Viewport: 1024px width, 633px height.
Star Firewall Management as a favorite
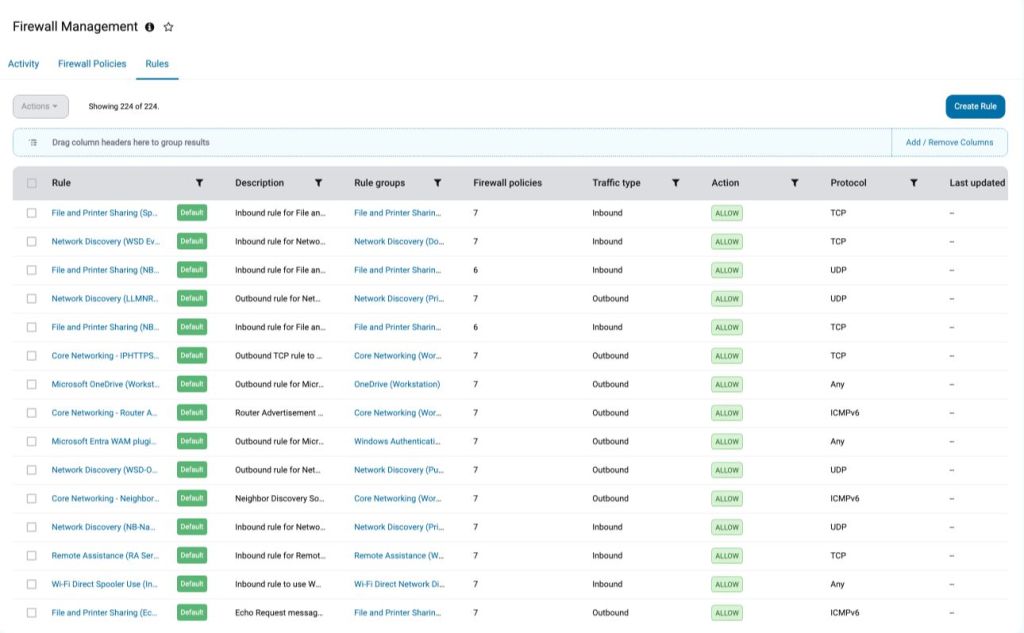[x=168, y=27]
